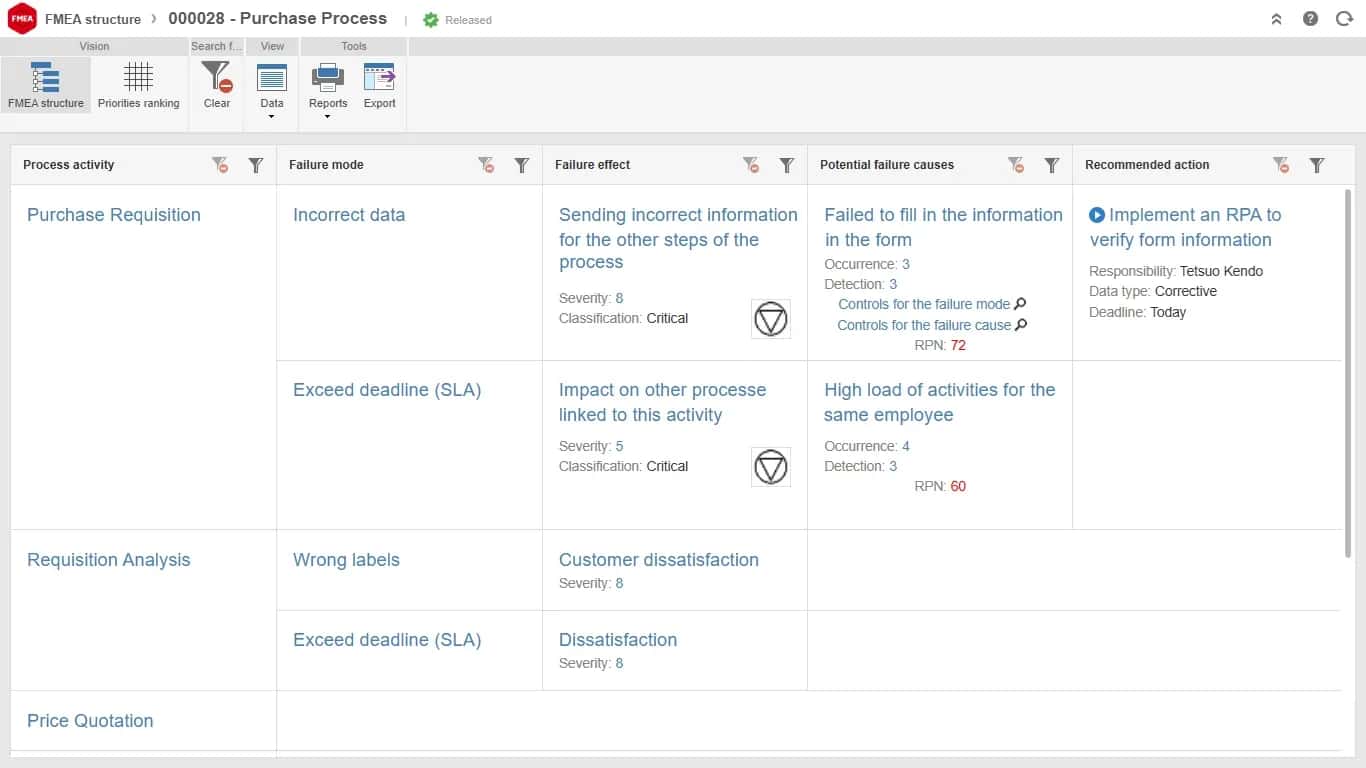Click critical symbol icon beside Severity 5

coord(771,467)
